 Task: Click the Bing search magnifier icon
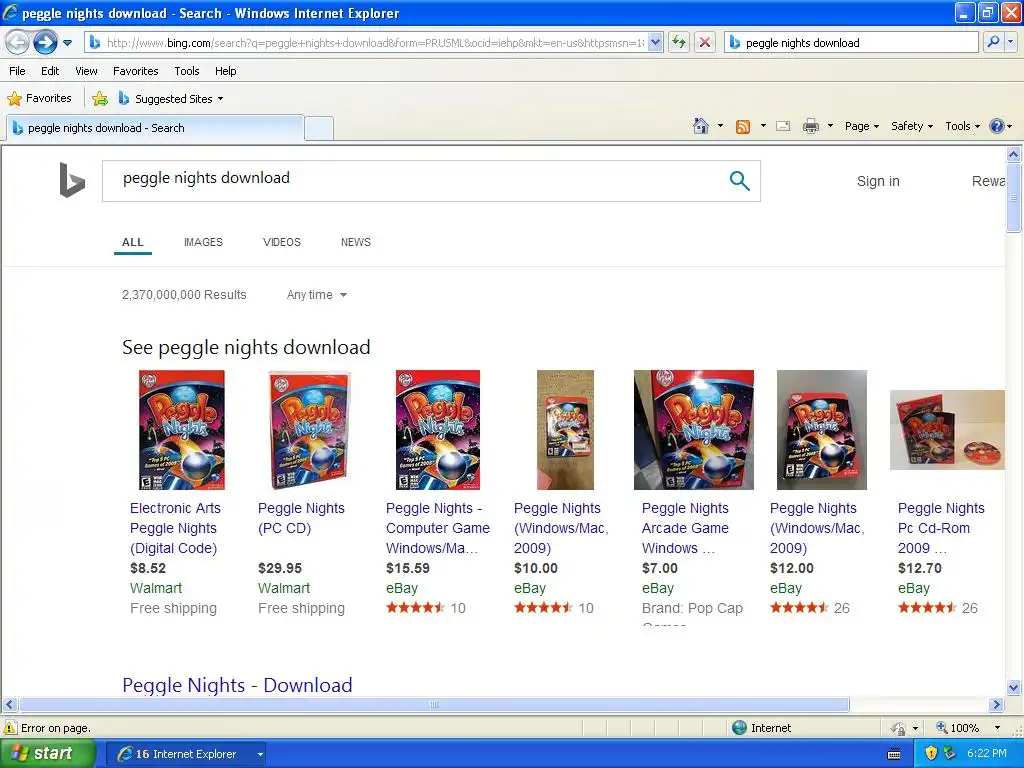[739, 181]
